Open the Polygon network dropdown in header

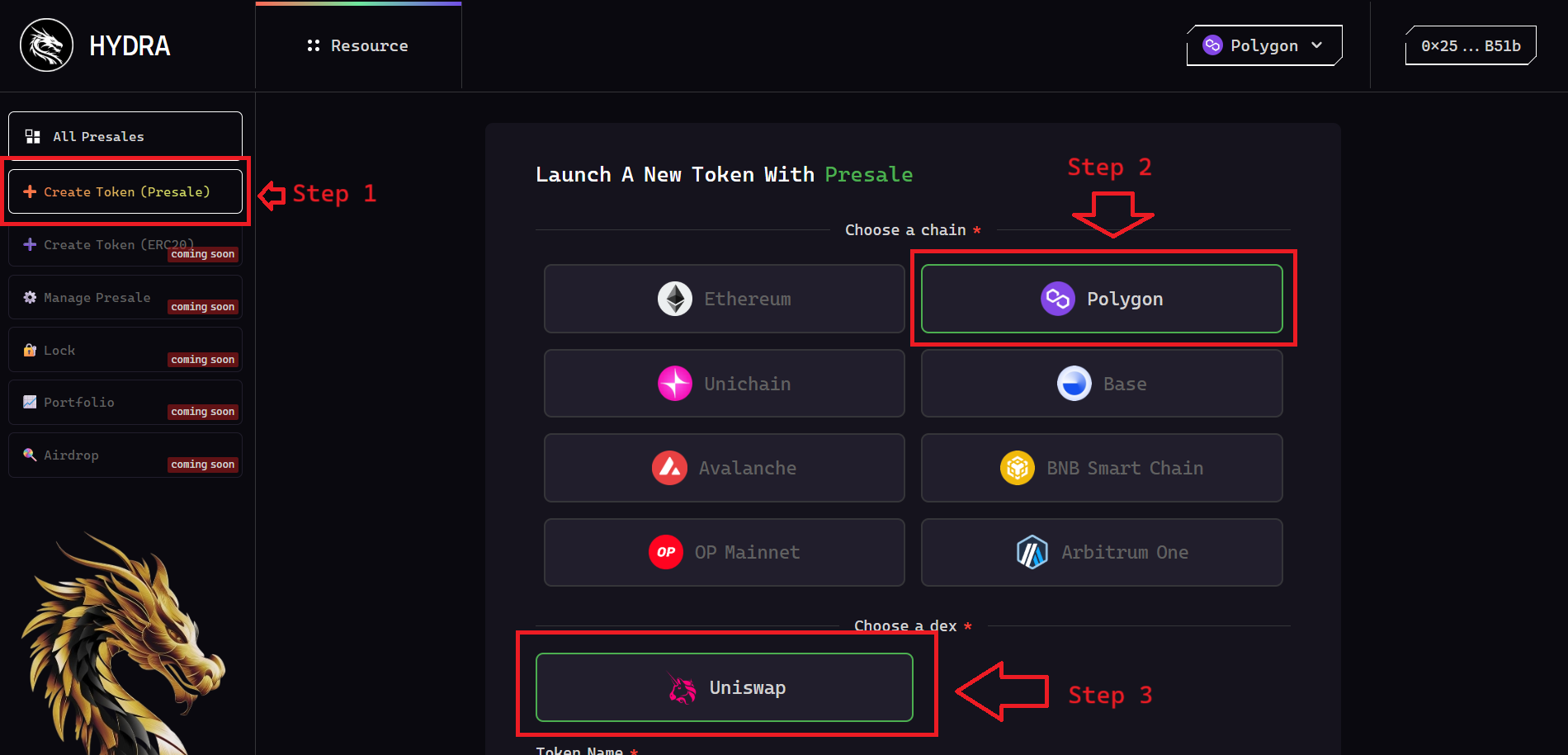click(x=1264, y=45)
